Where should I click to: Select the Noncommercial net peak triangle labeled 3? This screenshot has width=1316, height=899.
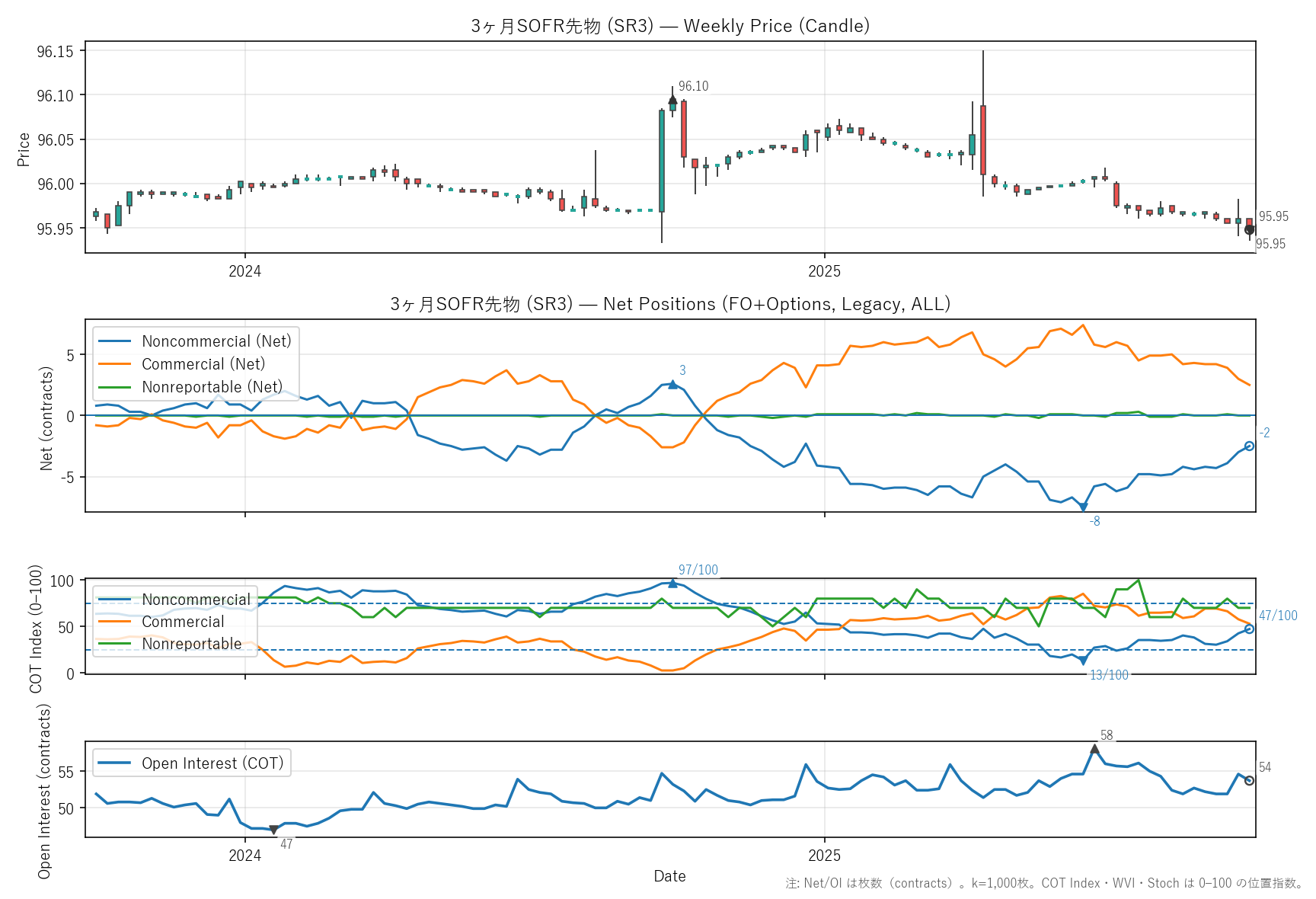672,385
